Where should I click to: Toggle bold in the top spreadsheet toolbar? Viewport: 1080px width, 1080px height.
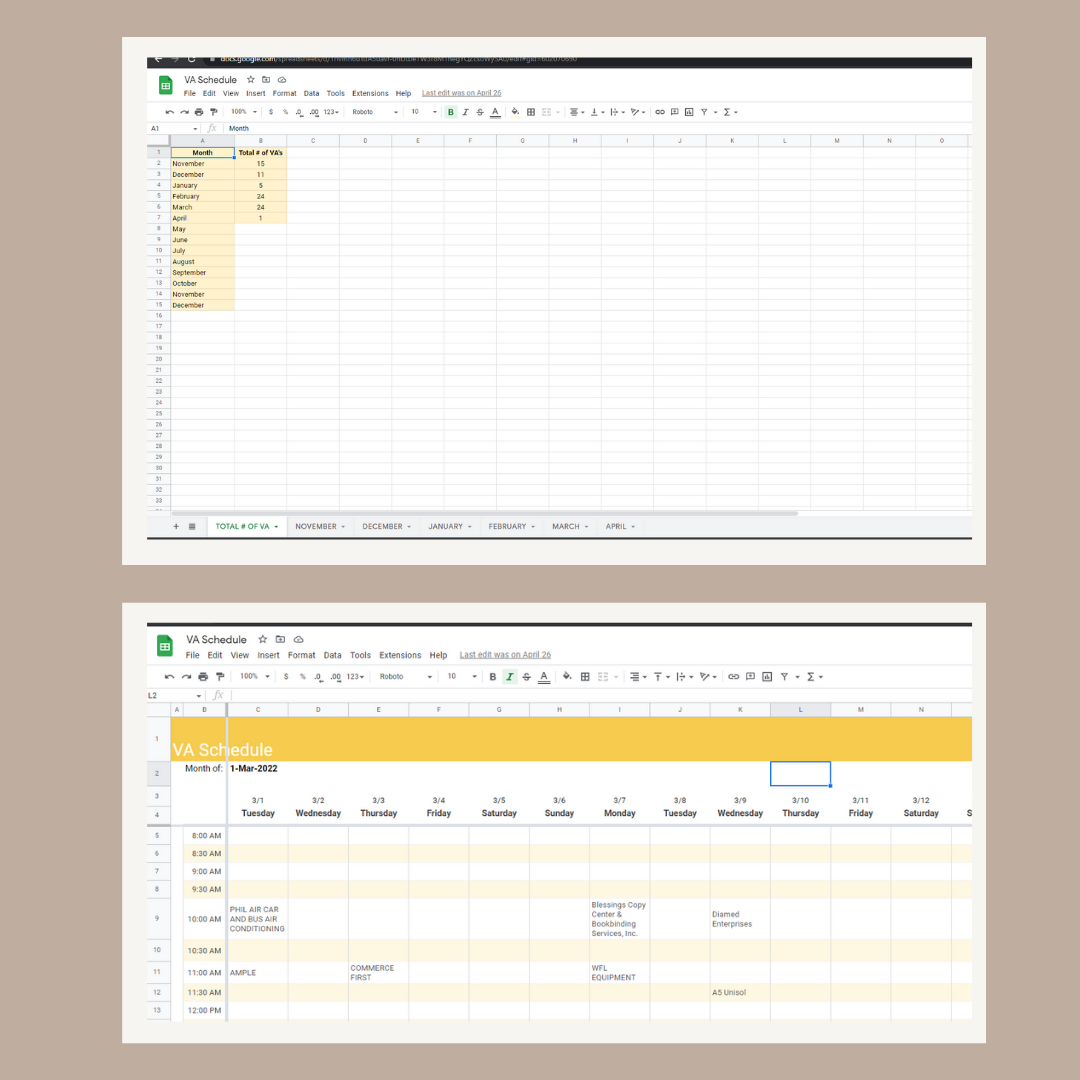pyautogui.click(x=450, y=112)
